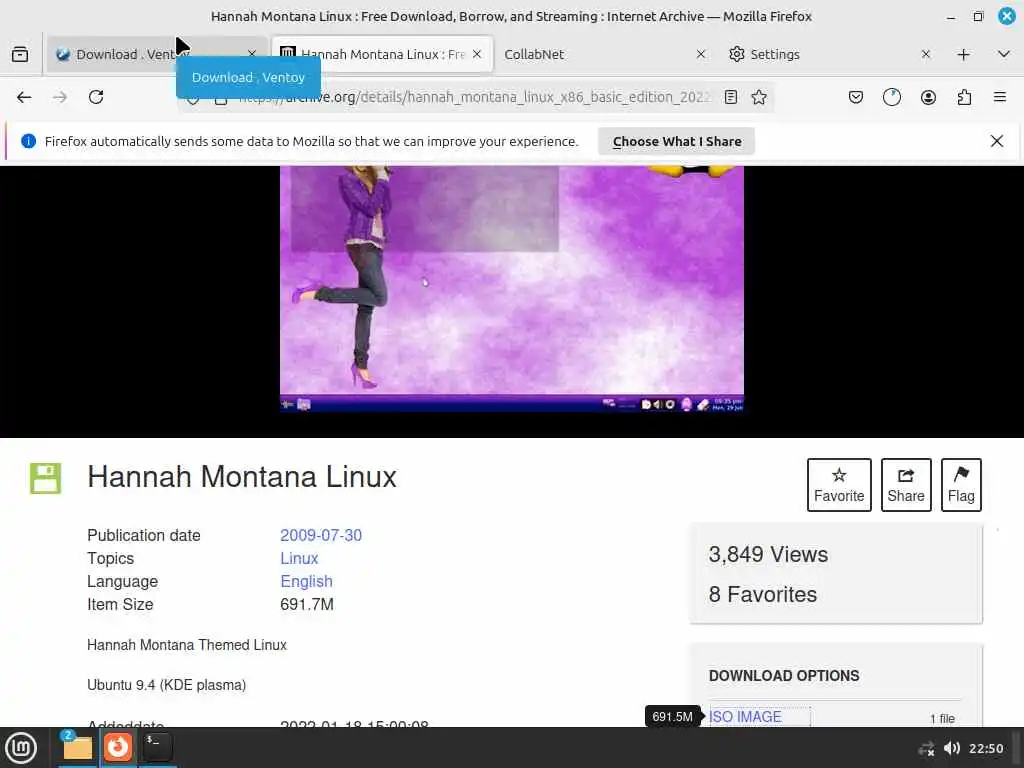
Task: Open the Linux Mint start menu
Action: (21, 748)
